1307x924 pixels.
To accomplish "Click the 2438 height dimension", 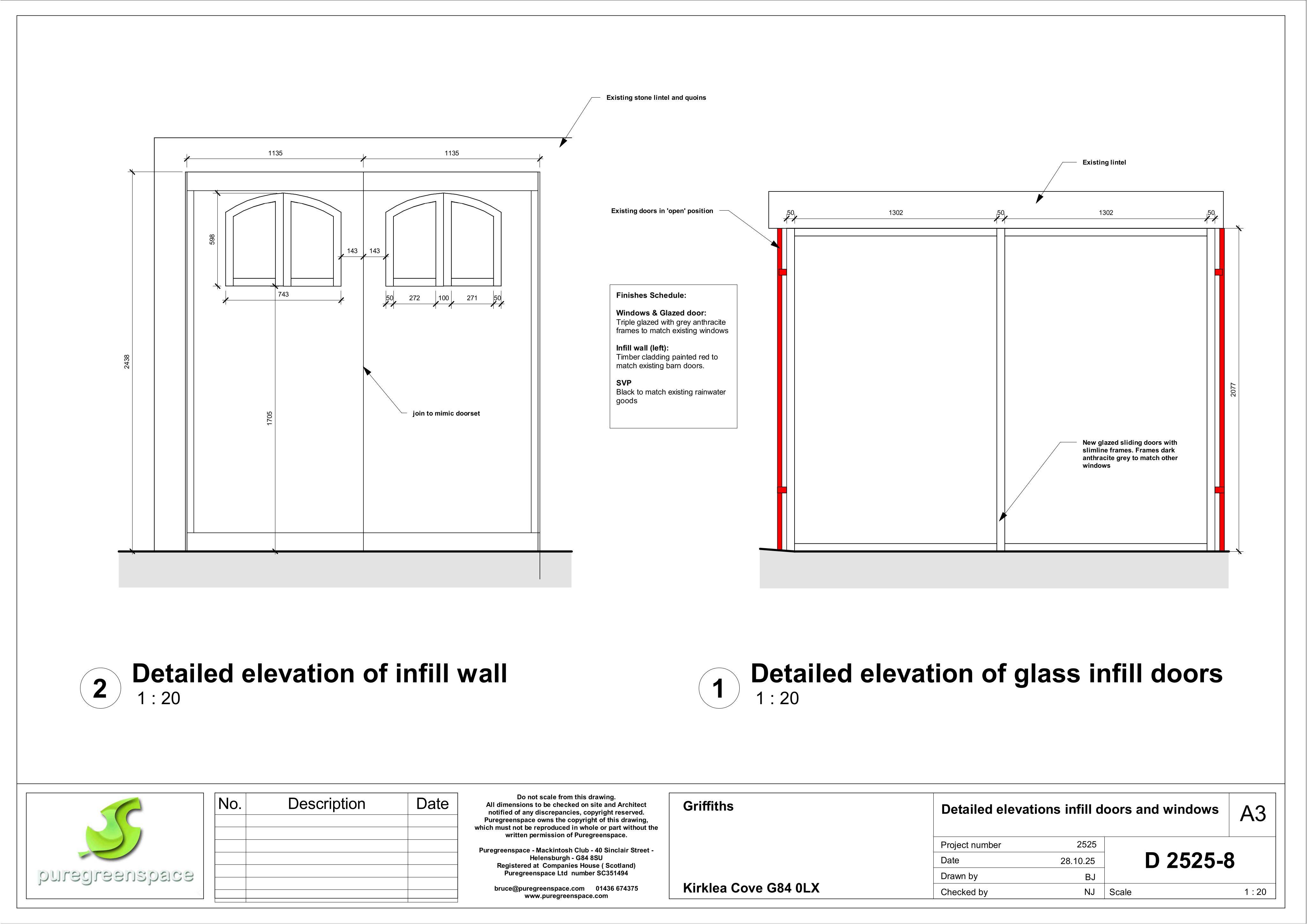I will [127, 361].
